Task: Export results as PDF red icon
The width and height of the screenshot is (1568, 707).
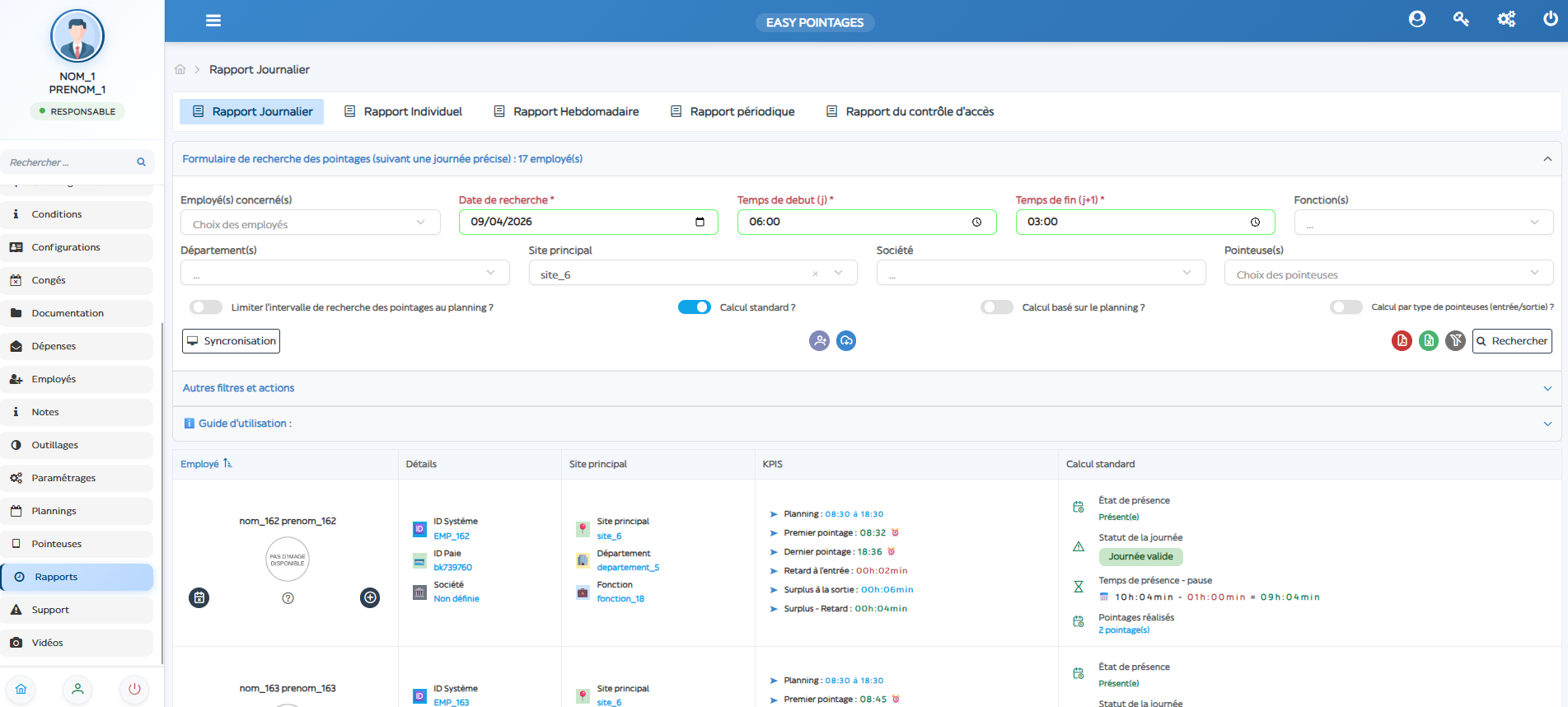Action: tap(1402, 340)
